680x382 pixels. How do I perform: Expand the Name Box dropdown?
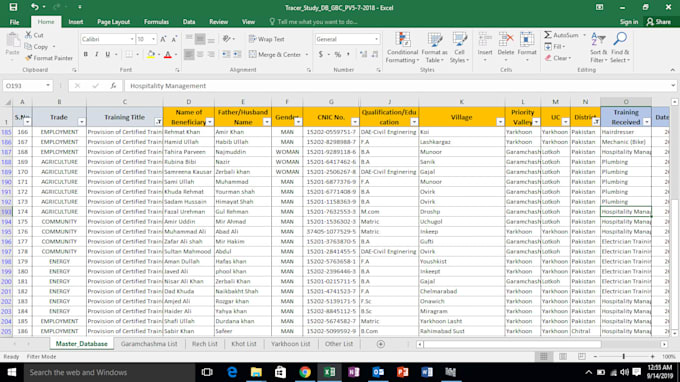click(x=48, y=85)
